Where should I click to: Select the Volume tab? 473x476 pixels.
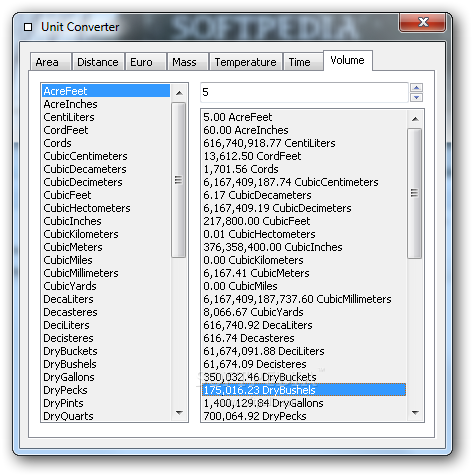point(348,60)
